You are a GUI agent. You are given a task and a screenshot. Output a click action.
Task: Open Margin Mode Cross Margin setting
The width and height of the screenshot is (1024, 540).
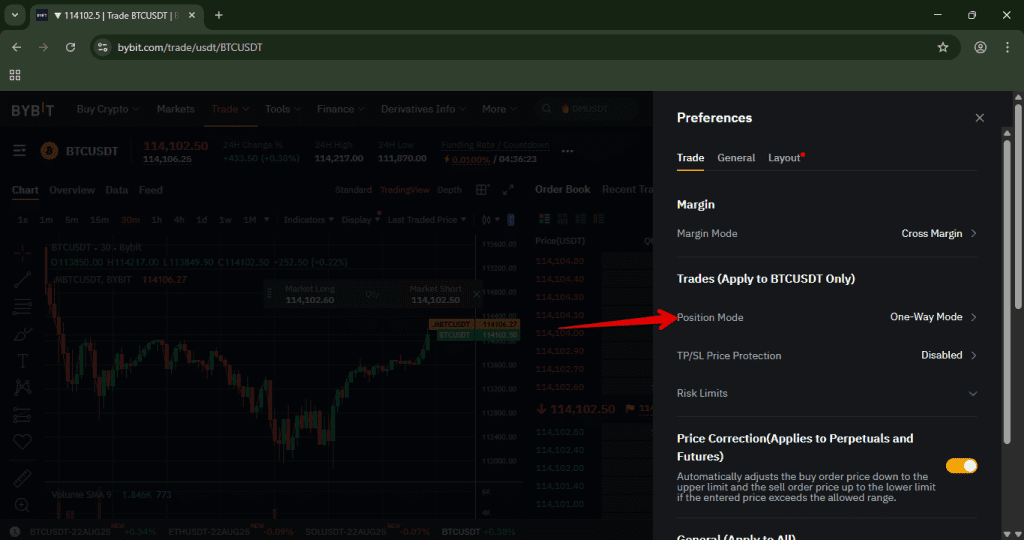coord(938,233)
